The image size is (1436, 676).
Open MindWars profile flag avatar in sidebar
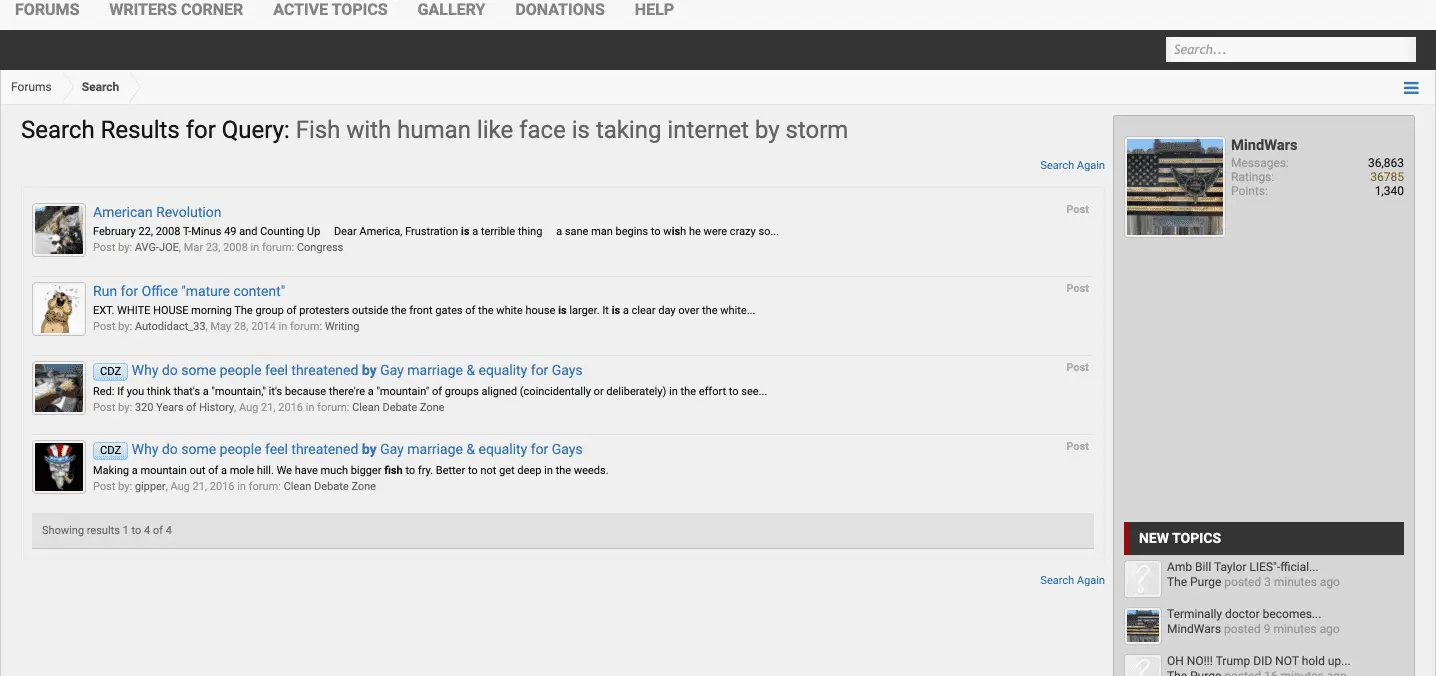pos(1175,187)
